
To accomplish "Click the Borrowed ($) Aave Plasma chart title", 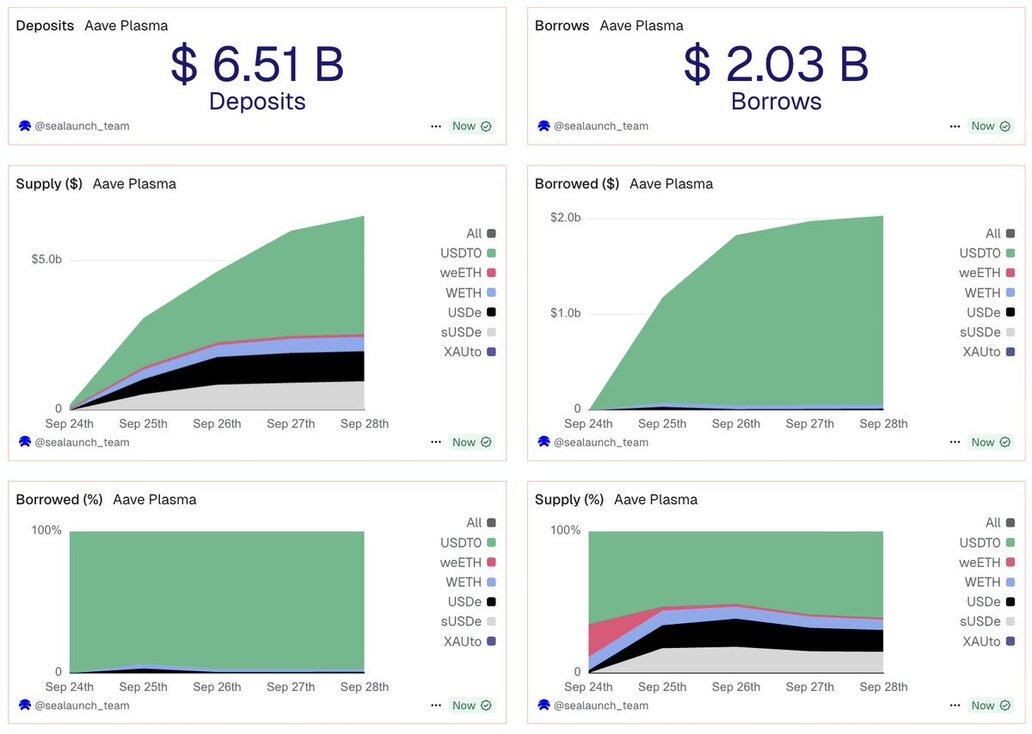I will click(624, 184).
